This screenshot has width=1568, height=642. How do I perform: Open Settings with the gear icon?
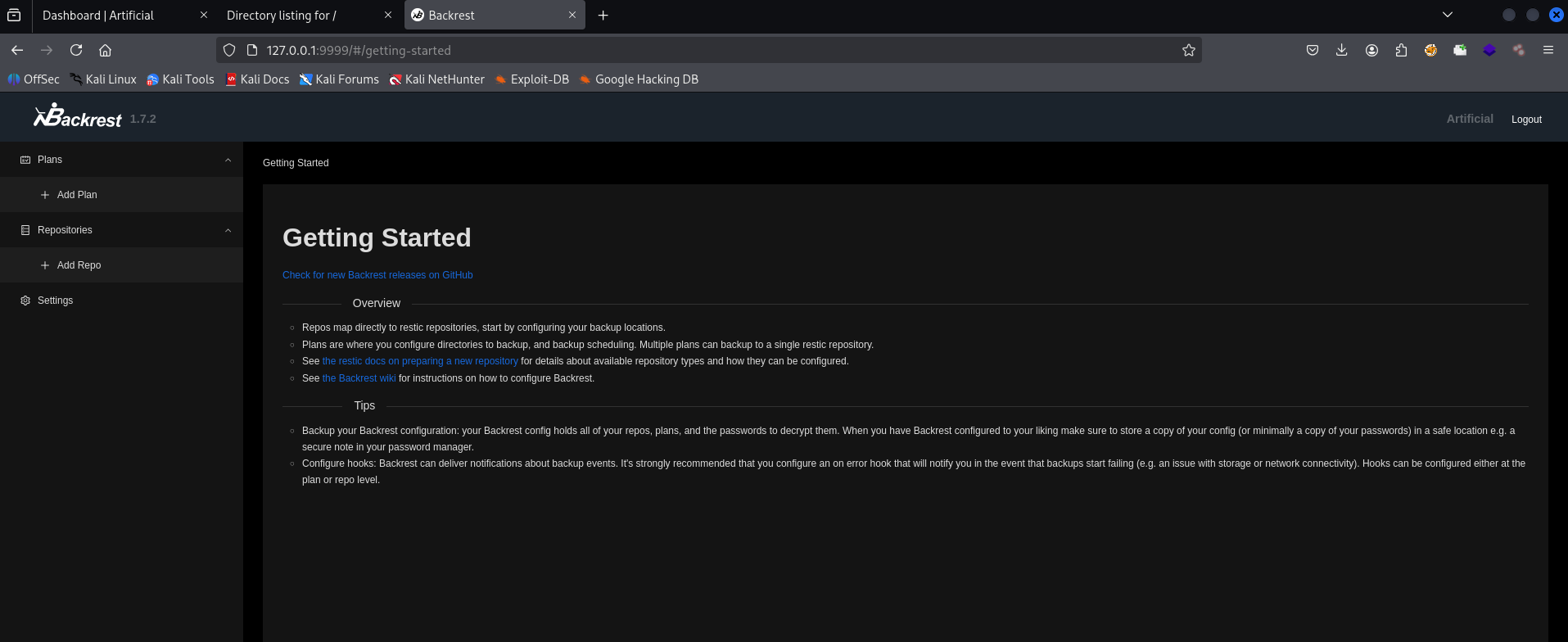[25, 301]
